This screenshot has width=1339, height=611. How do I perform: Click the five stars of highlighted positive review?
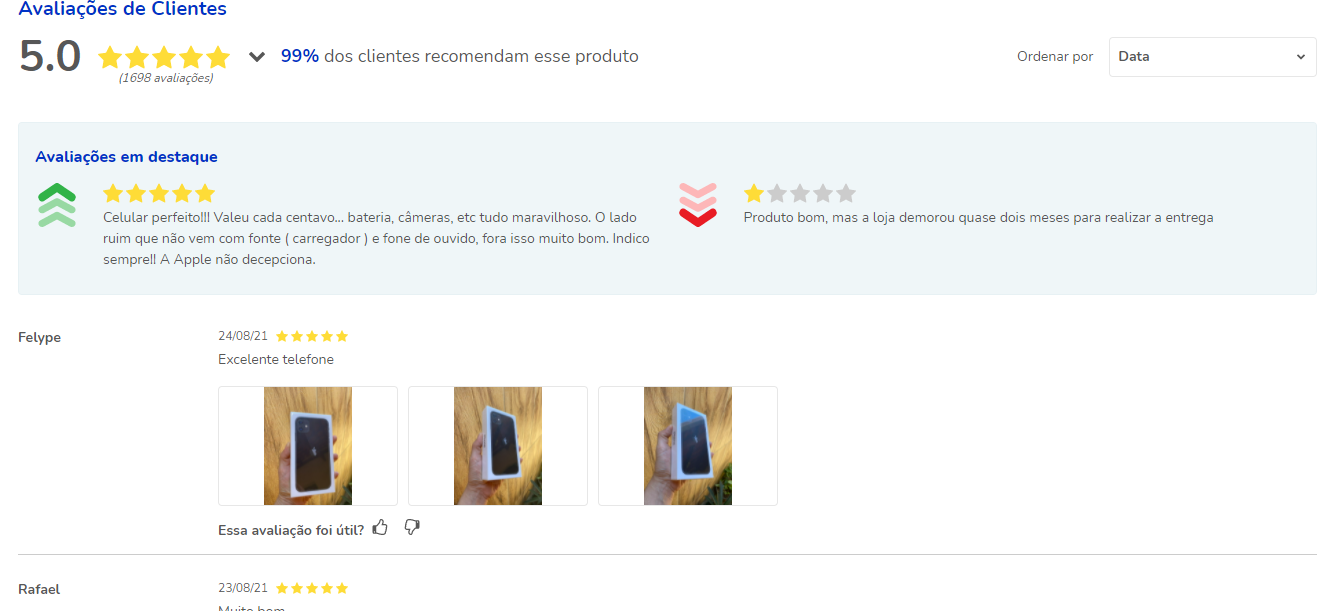pyautogui.click(x=159, y=193)
